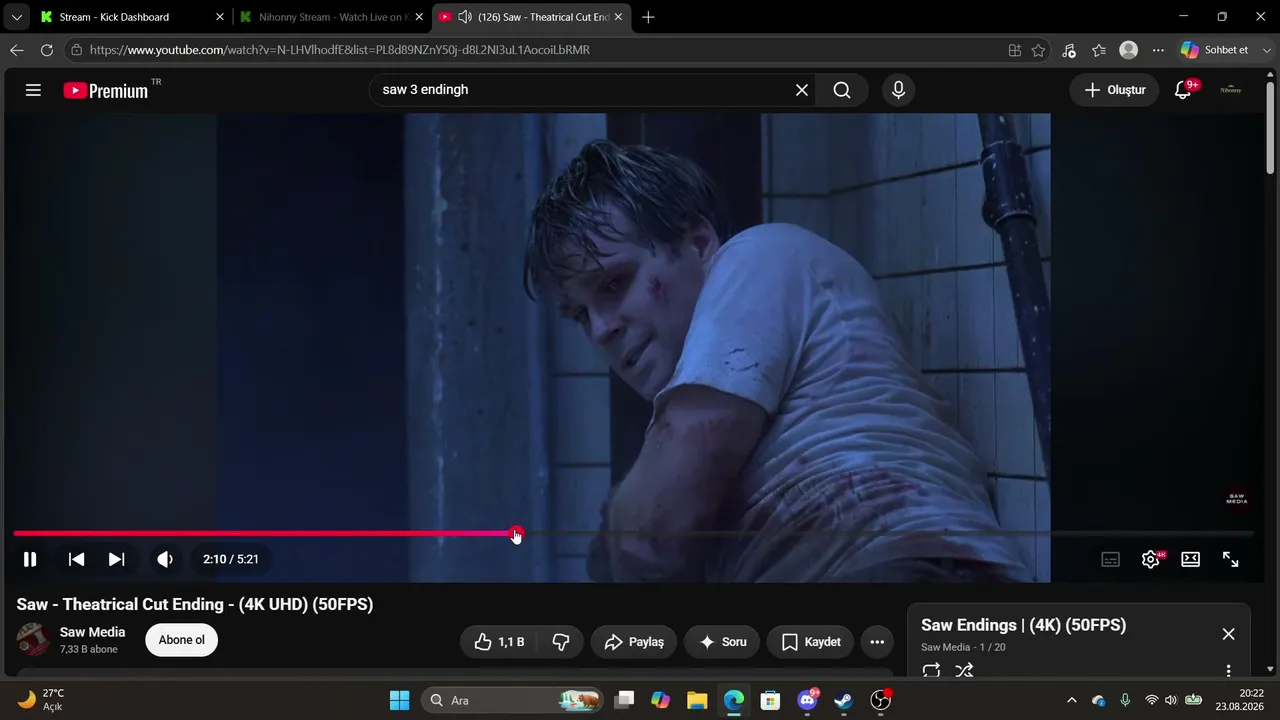Open the Saw Media channel avatar
Image resolution: width=1280 pixels, height=720 pixels.
point(33,640)
